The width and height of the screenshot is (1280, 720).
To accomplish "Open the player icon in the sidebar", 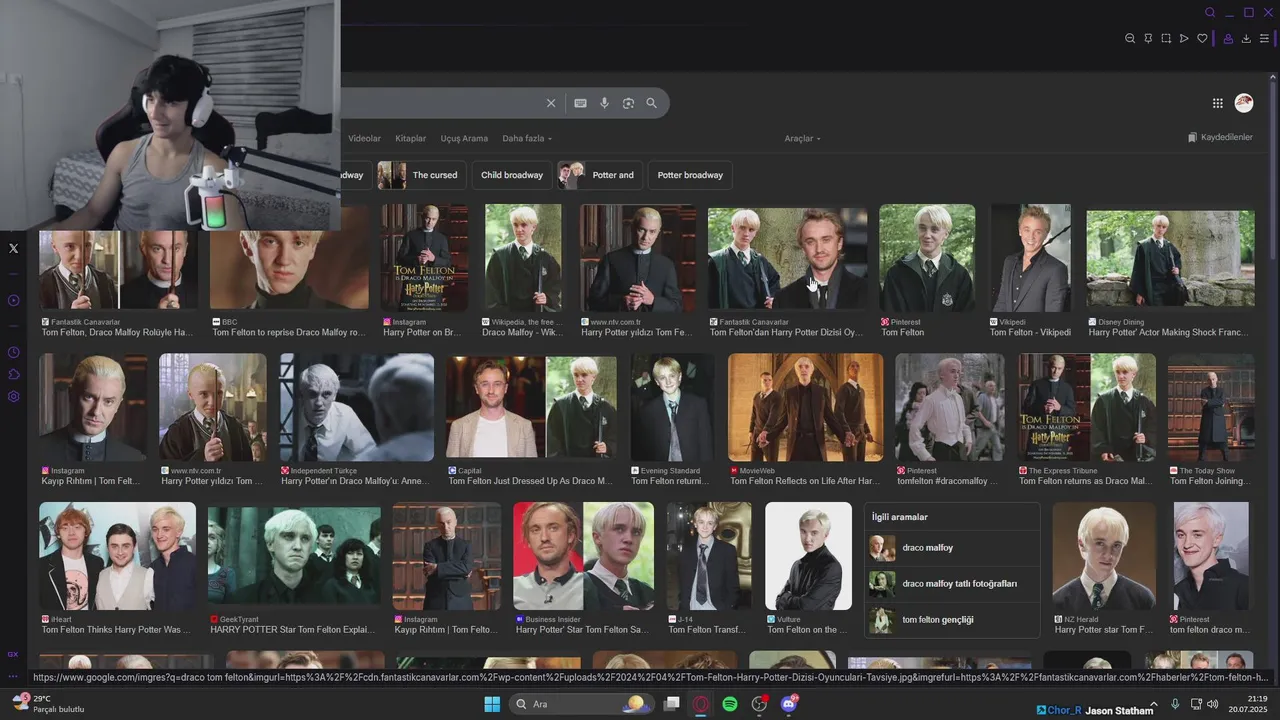I will [x=13, y=300].
